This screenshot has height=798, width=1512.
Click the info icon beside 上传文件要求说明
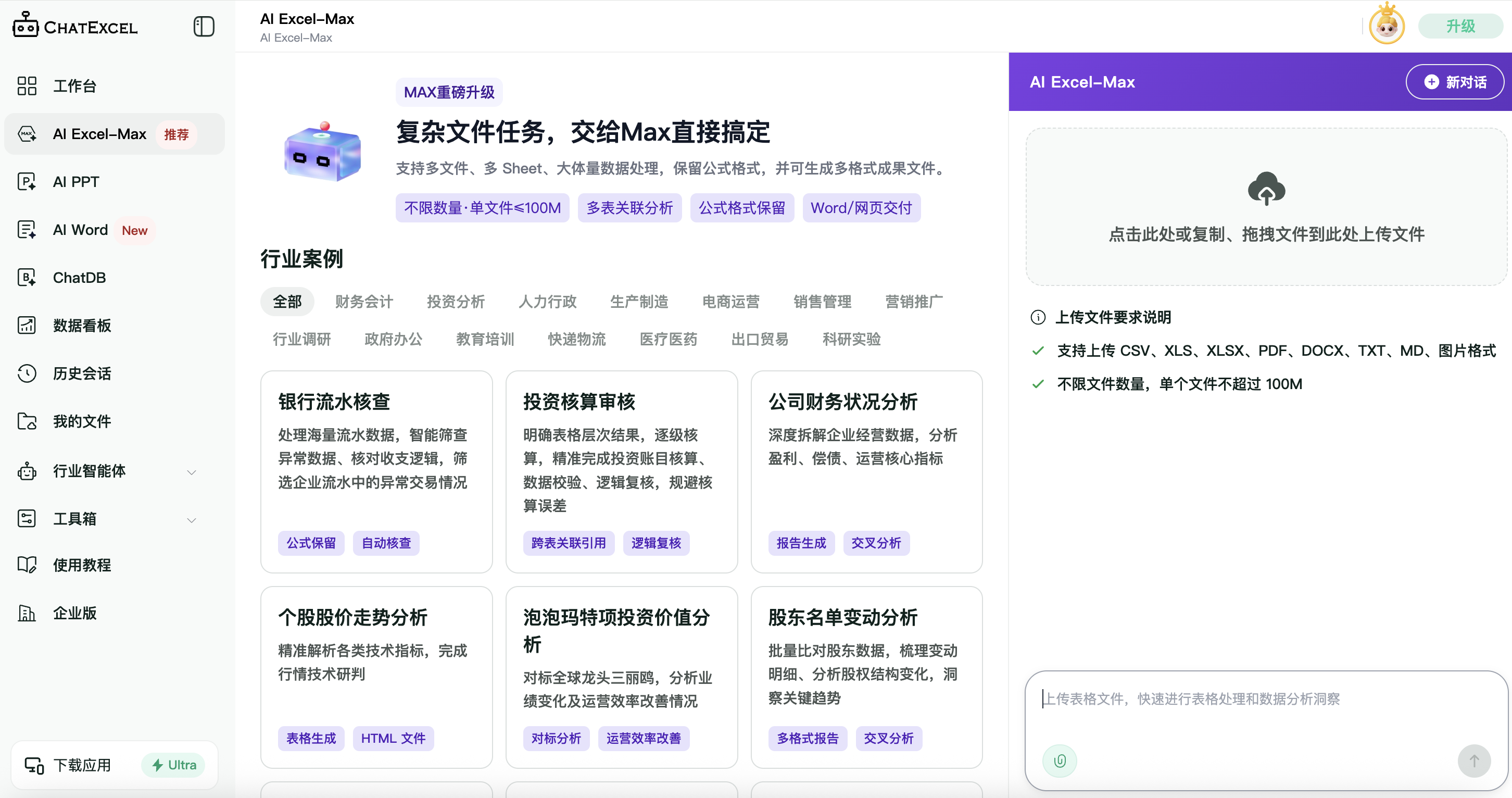(x=1038, y=318)
